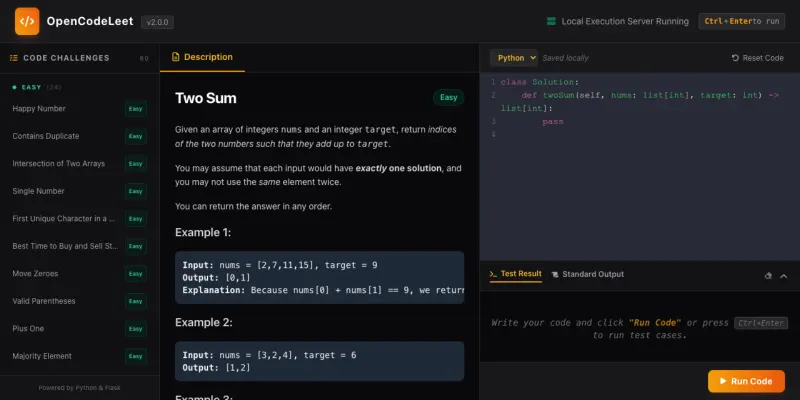Clear the output with the eraser icon
800x400 pixels.
[x=768, y=276]
